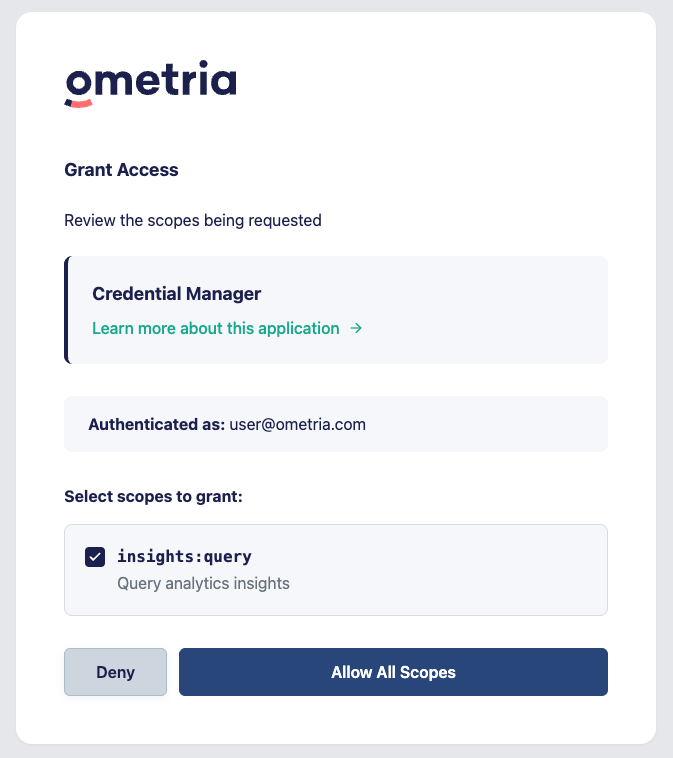This screenshot has width=673, height=758.
Task: Deny the access request
Action: point(116,672)
